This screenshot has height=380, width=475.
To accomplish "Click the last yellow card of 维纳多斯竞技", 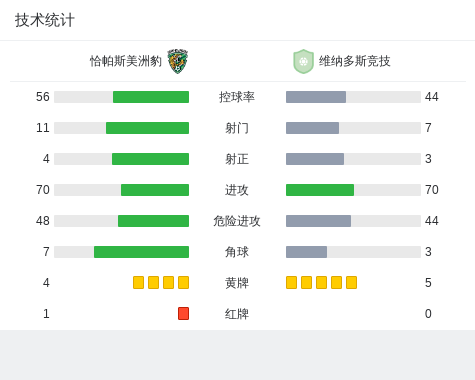I will click(351, 282).
